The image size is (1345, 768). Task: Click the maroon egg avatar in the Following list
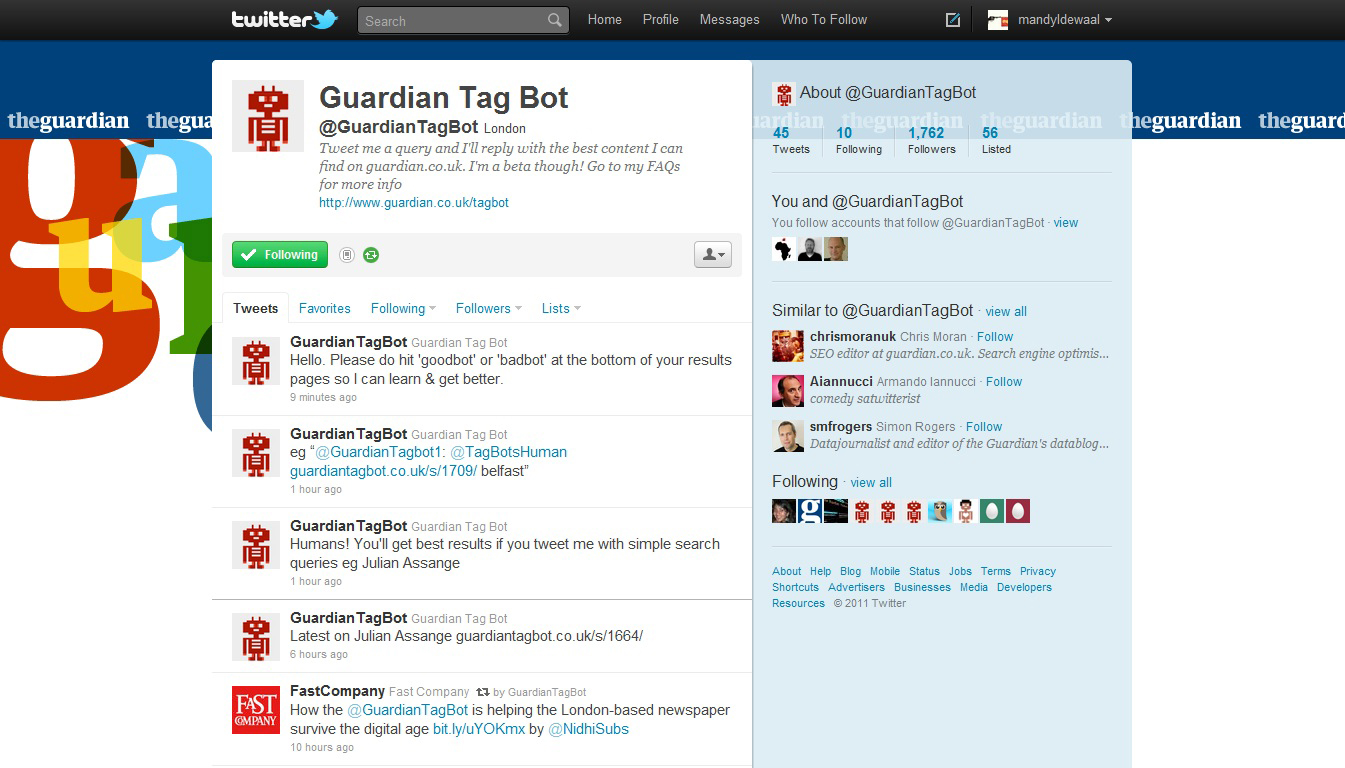coord(1018,511)
